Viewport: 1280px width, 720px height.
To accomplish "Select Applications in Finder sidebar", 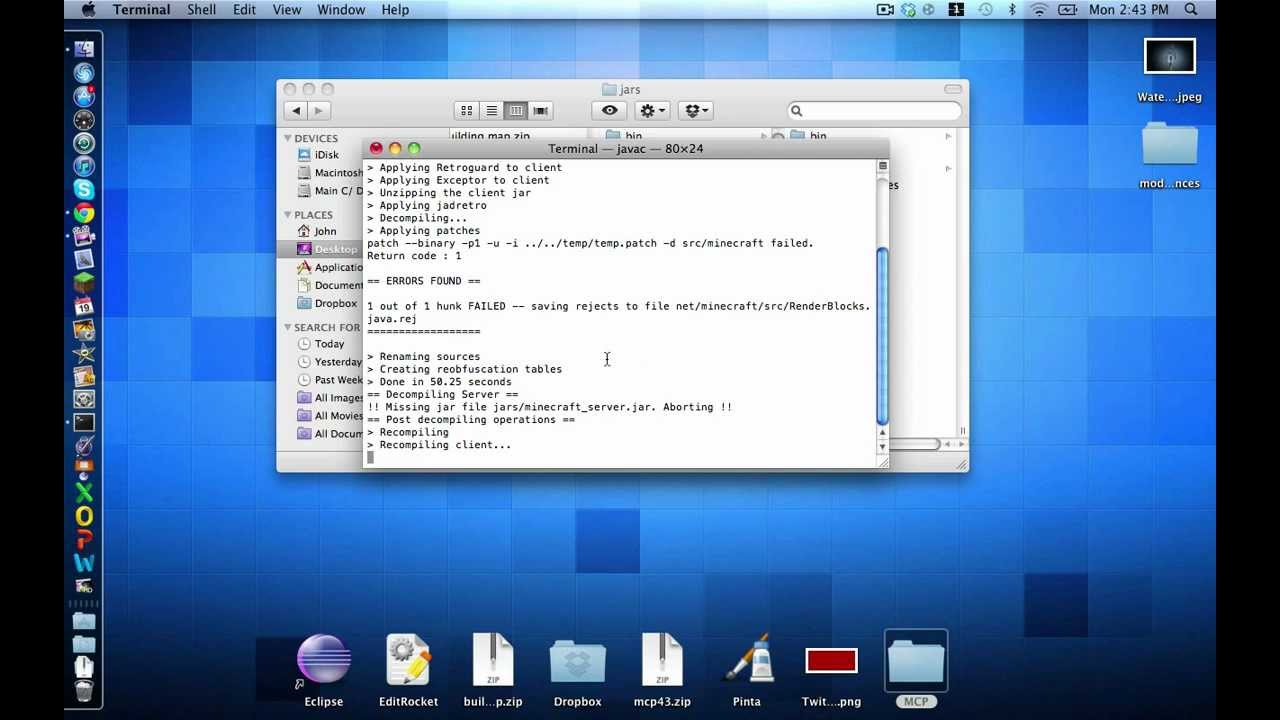I will [x=330, y=267].
